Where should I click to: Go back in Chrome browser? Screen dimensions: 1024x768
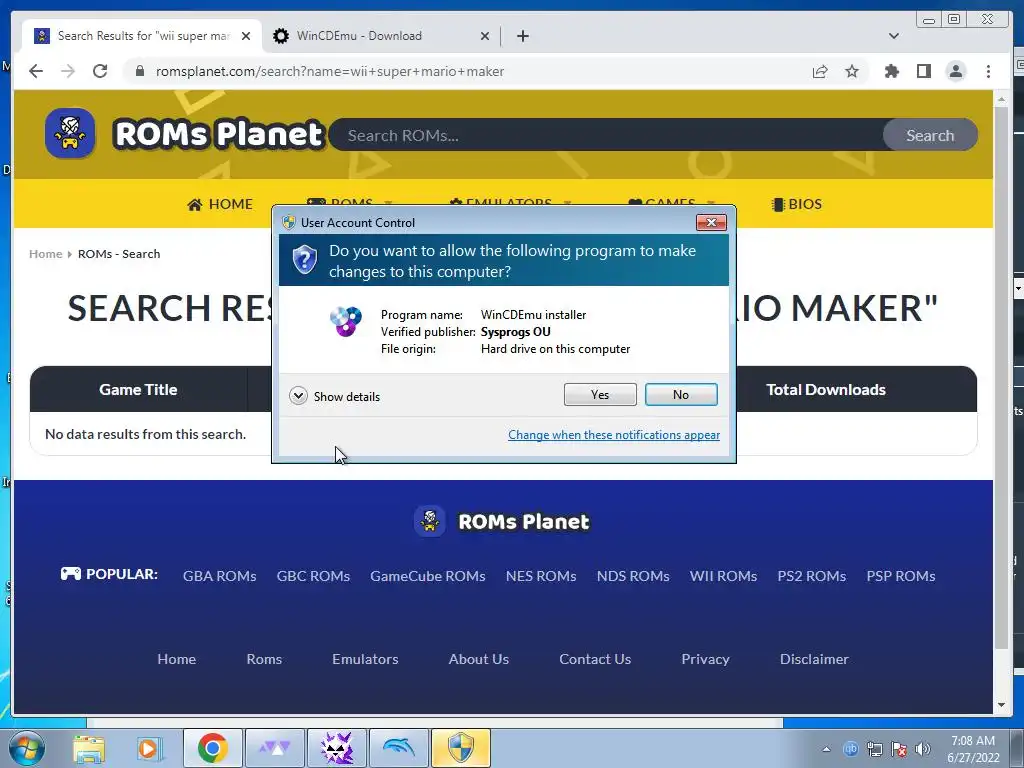click(36, 71)
